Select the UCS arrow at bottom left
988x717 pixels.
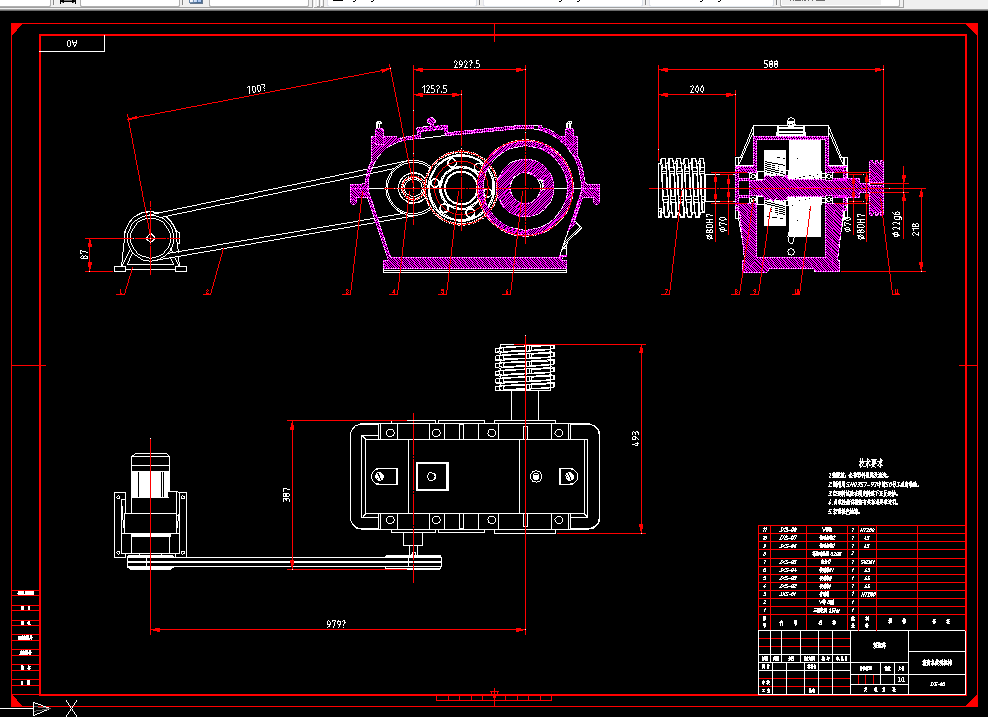pyautogui.click(x=41, y=709)
